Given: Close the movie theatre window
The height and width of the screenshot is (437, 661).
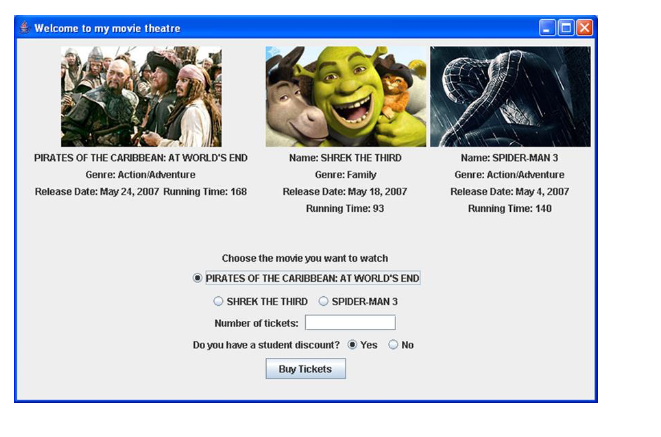Looking at the screenshot, I should click(x=584, y=28).
